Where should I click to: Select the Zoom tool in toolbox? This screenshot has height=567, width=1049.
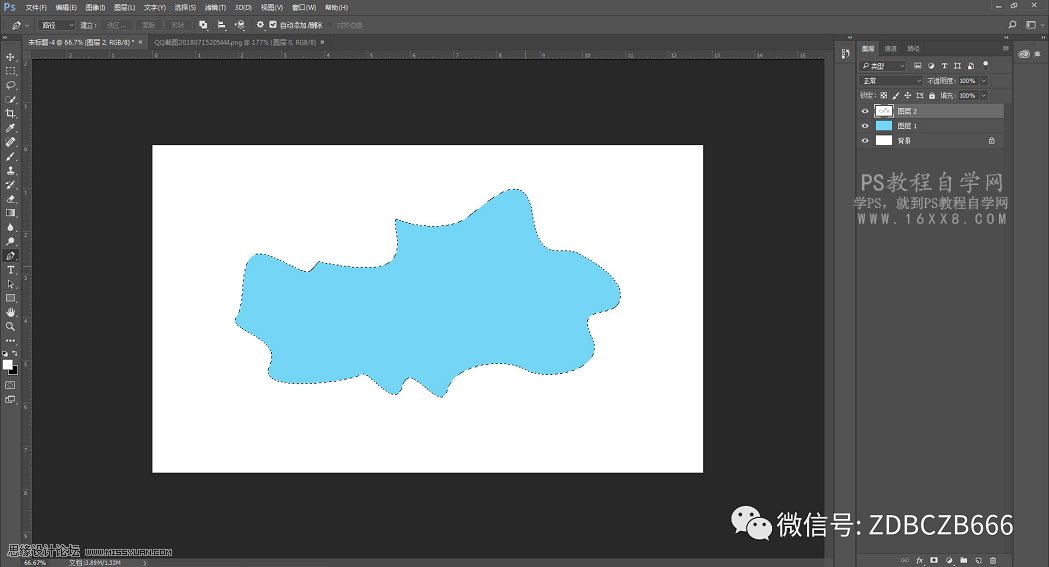10,326
